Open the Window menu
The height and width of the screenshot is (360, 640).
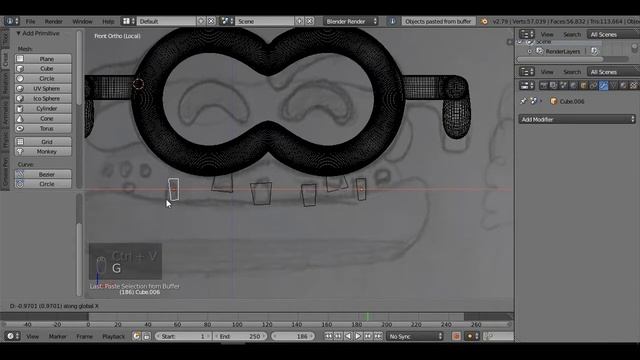tap(82, 21)
